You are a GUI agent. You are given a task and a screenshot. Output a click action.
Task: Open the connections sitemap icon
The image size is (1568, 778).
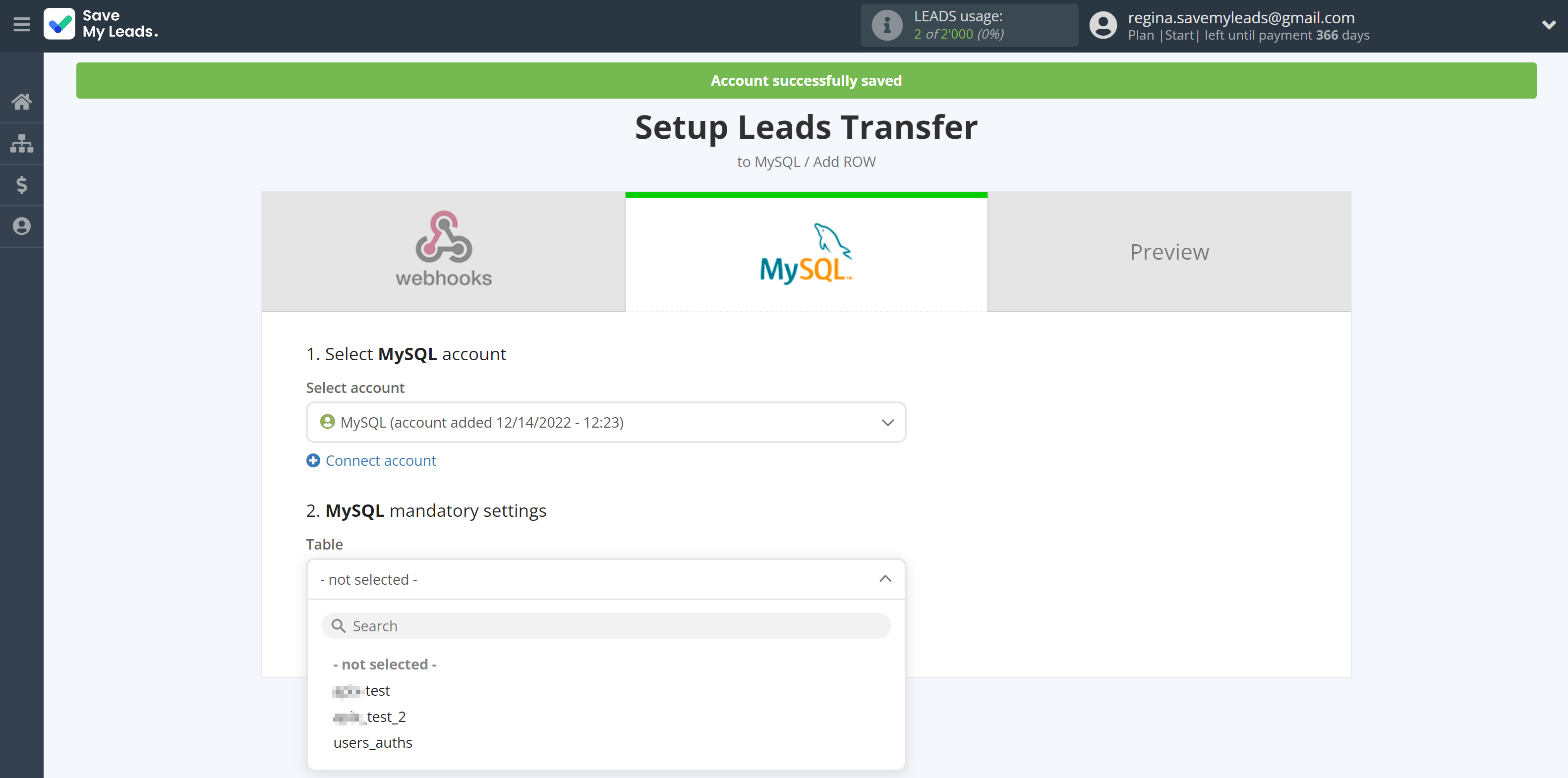click(22, 143)
